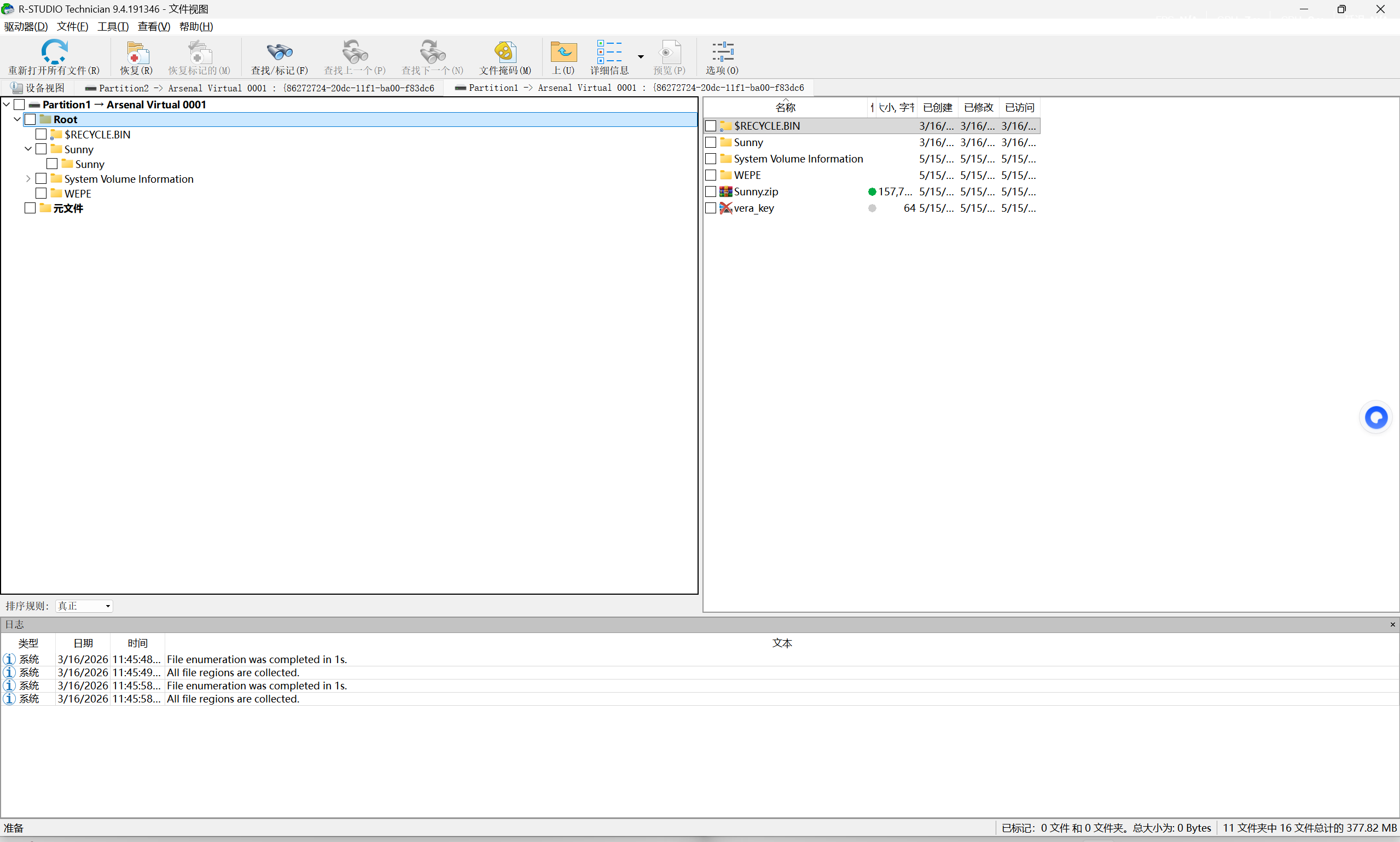Viewport: 1400px width, 842px height.
Task: Open the Tools (工具) menu
Action: pyautogui.click(x=112, y=27)
